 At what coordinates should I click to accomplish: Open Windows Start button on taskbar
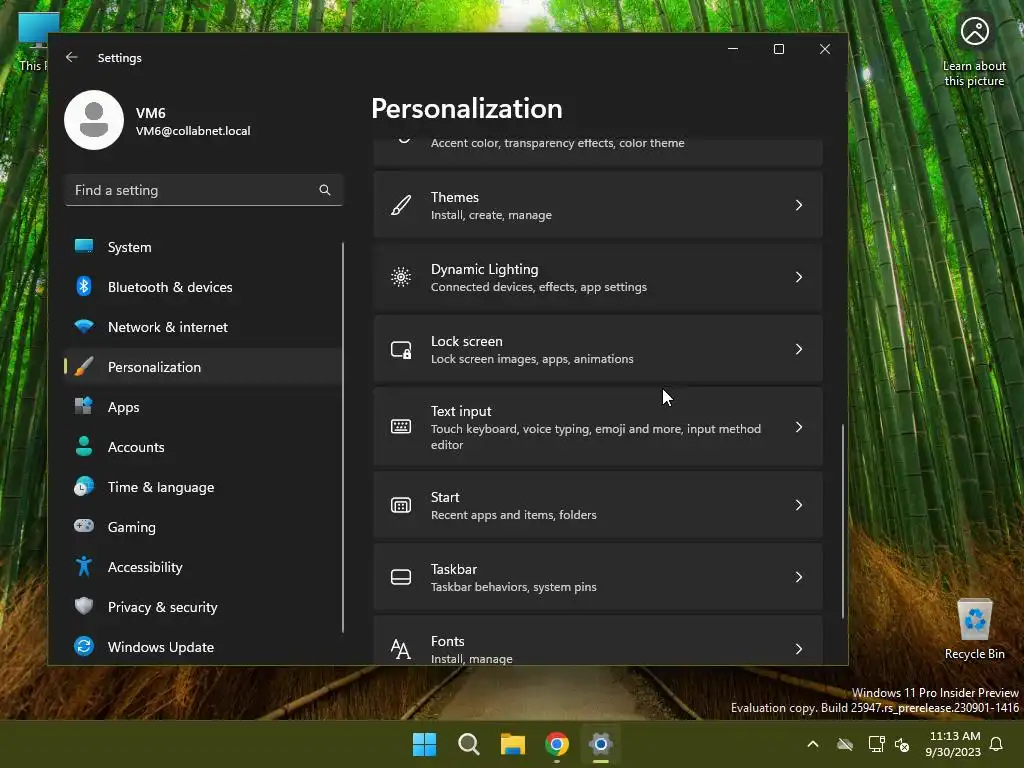tap(424, 744)
